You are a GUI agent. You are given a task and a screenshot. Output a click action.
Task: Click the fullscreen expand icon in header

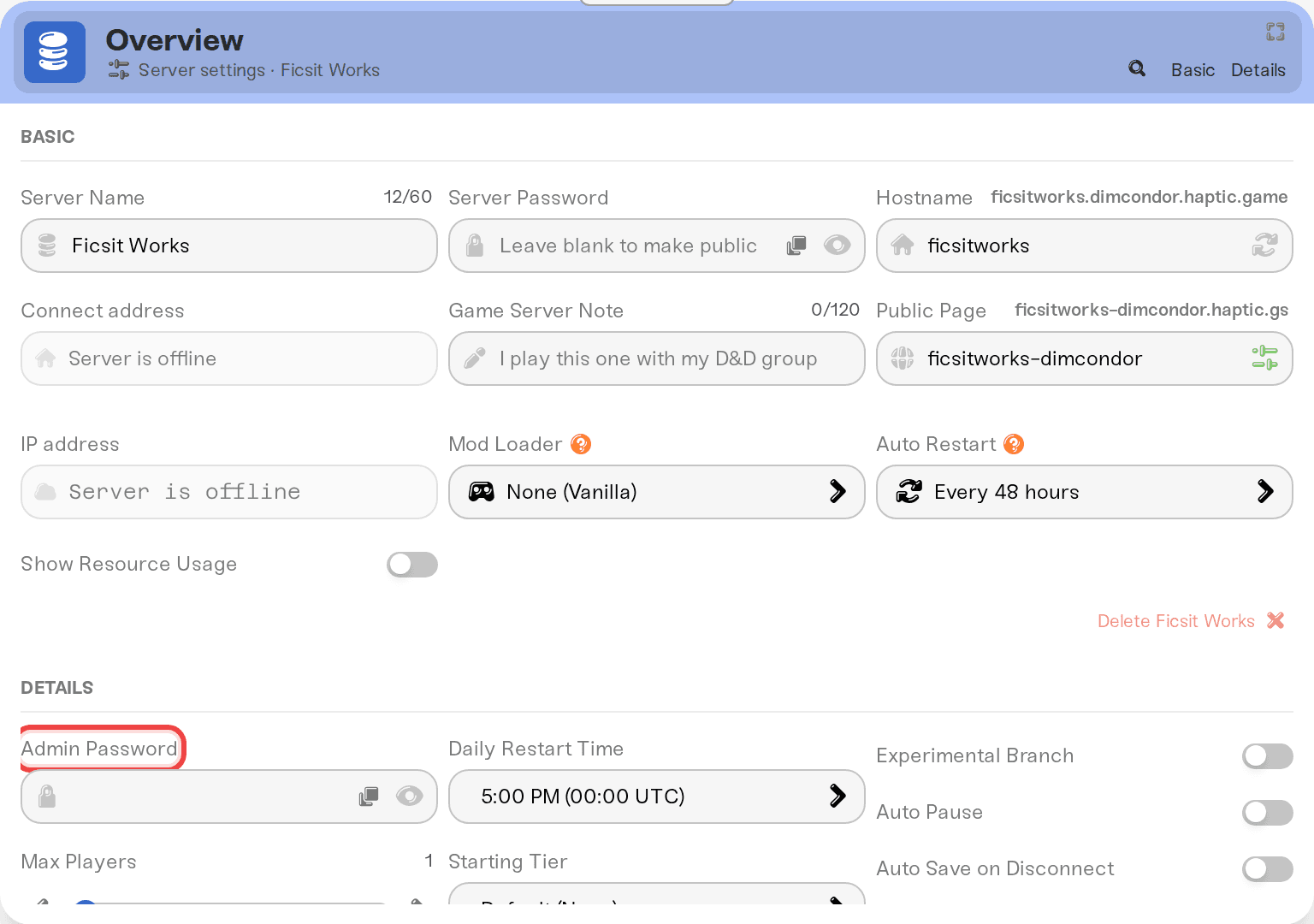(x=1276, y=32)
